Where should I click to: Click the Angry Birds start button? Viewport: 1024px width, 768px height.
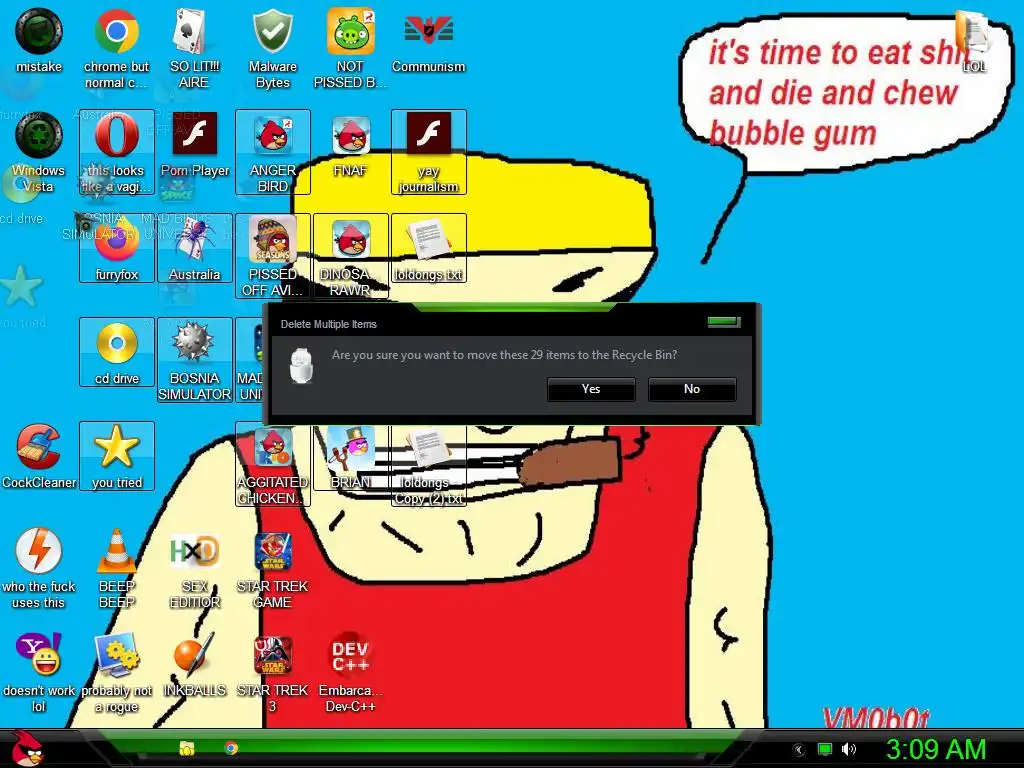27,748
